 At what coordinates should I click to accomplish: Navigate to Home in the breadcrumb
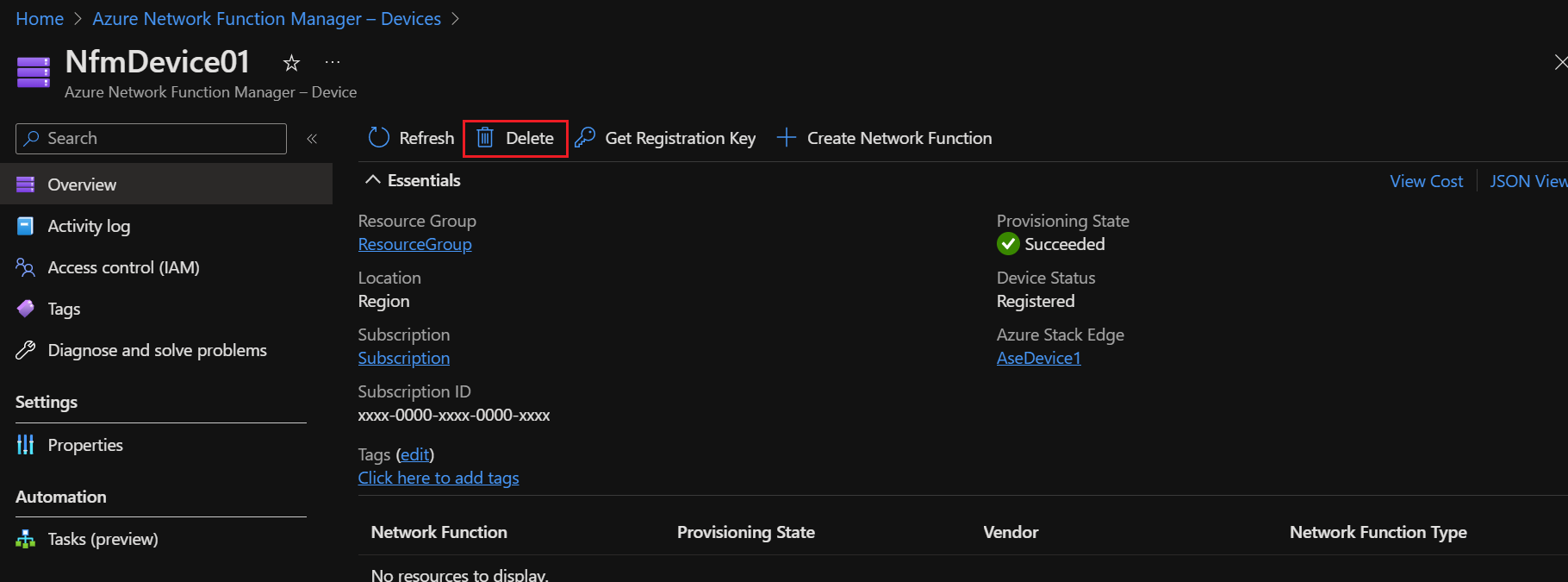pyautogui.click(x=40, y=19)
